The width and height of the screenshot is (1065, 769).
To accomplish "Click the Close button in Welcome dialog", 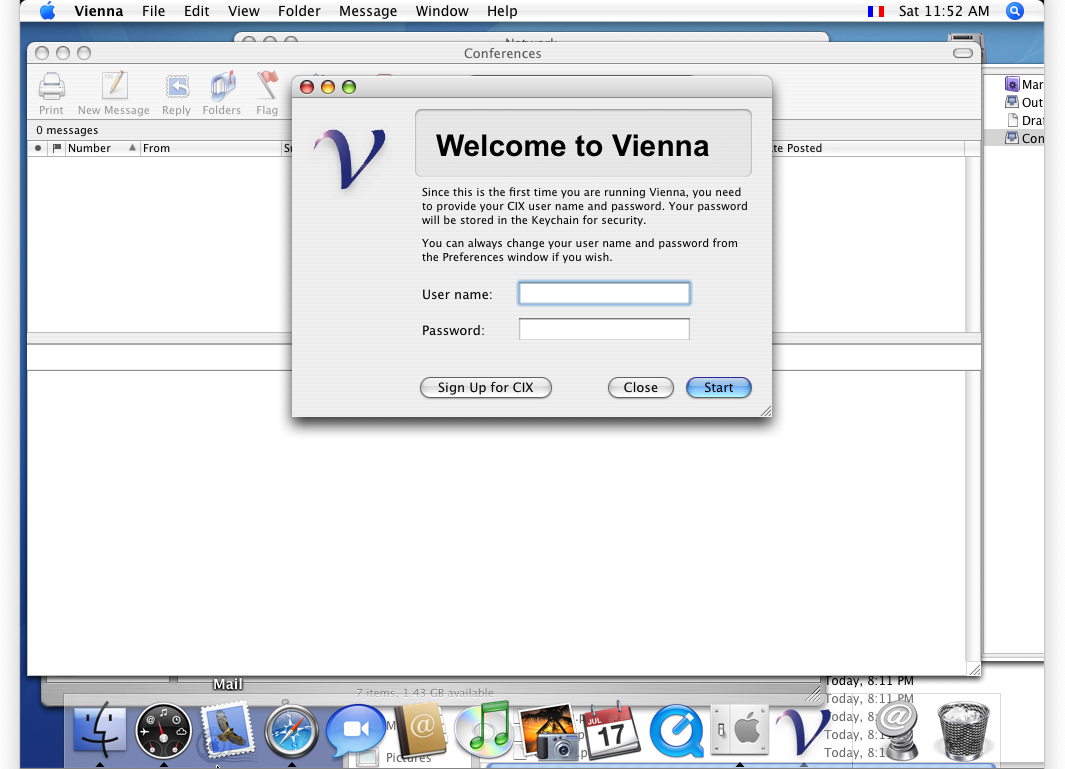I will click(x=640, y=387).
